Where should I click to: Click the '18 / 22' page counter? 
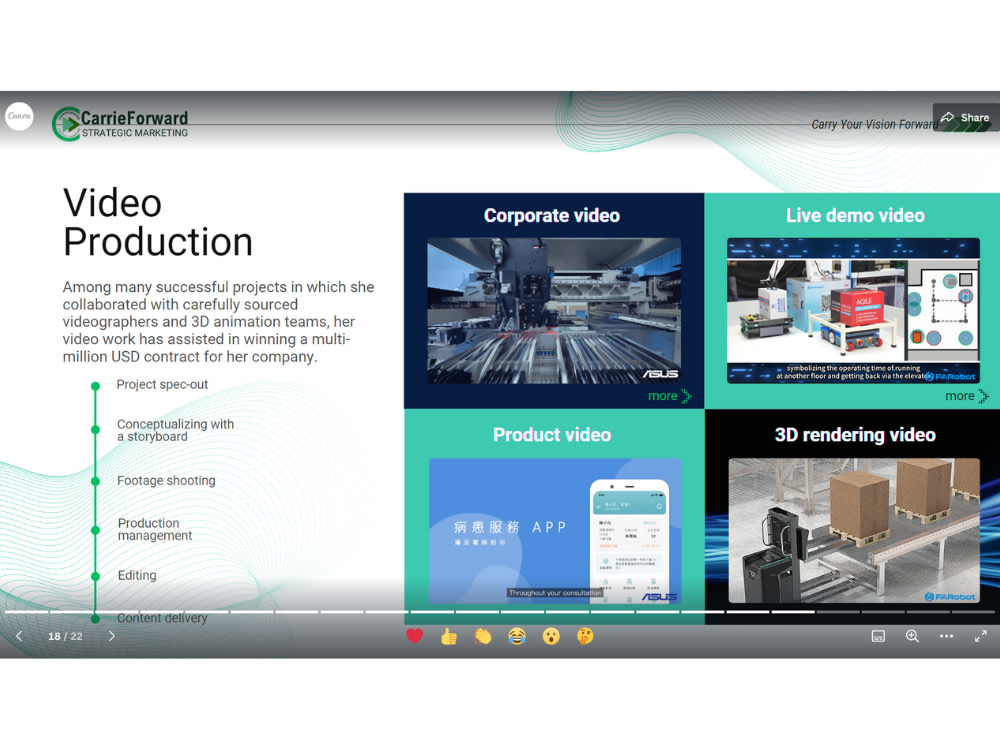coord(65,636)
